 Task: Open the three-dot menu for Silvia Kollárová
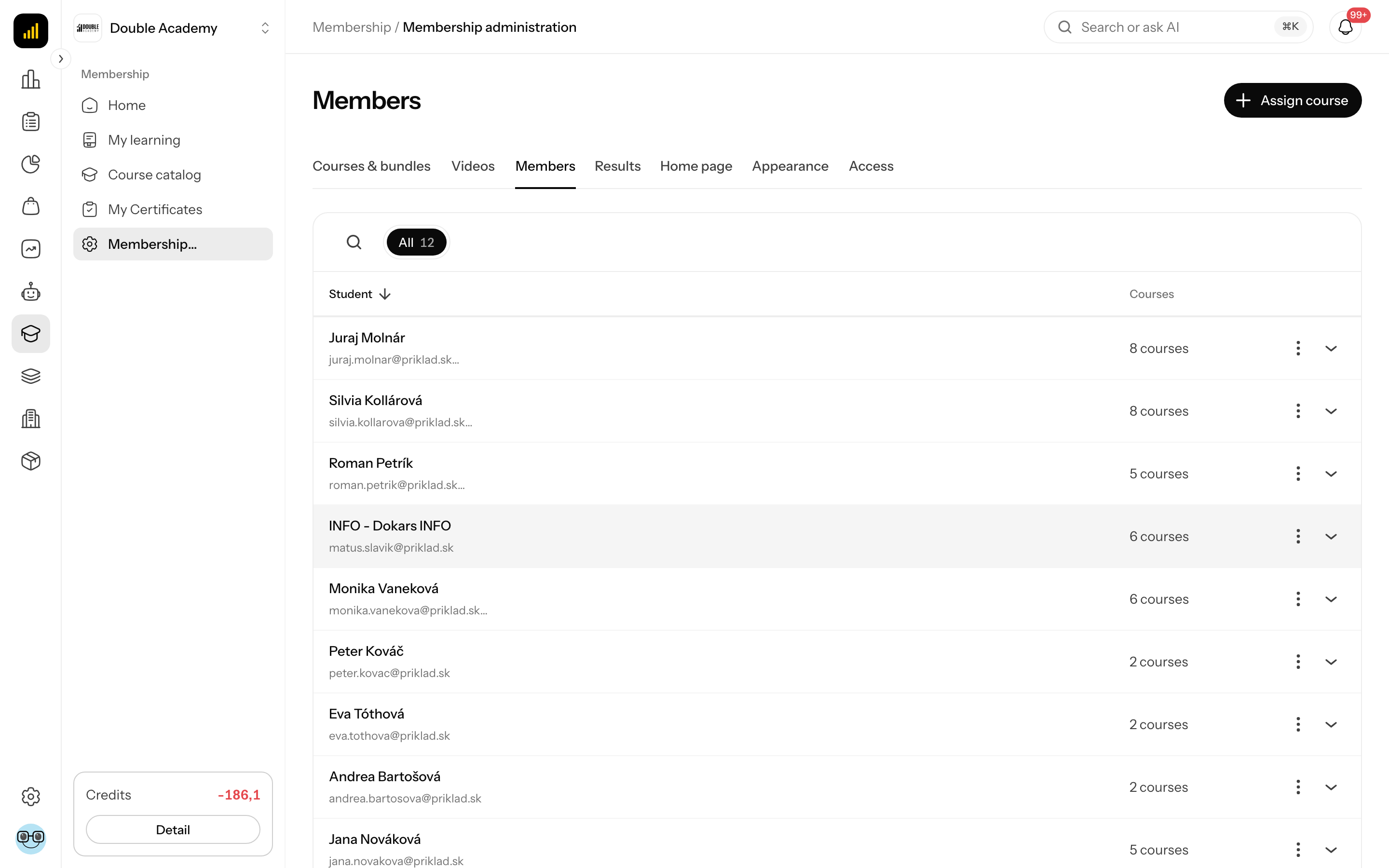1298,411
